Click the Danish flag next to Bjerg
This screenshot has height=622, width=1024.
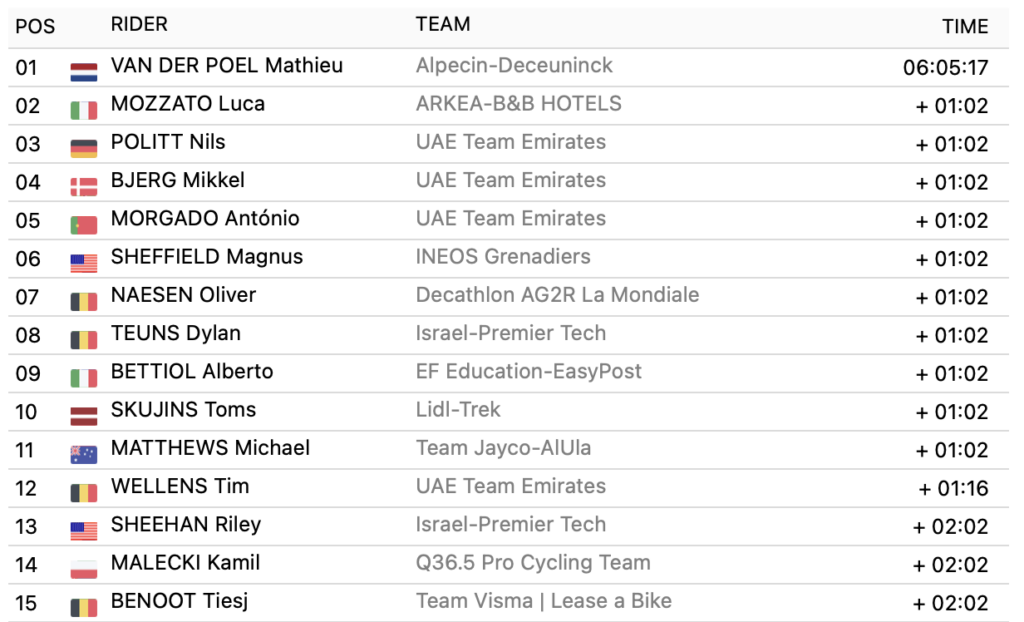click(83, 186)
